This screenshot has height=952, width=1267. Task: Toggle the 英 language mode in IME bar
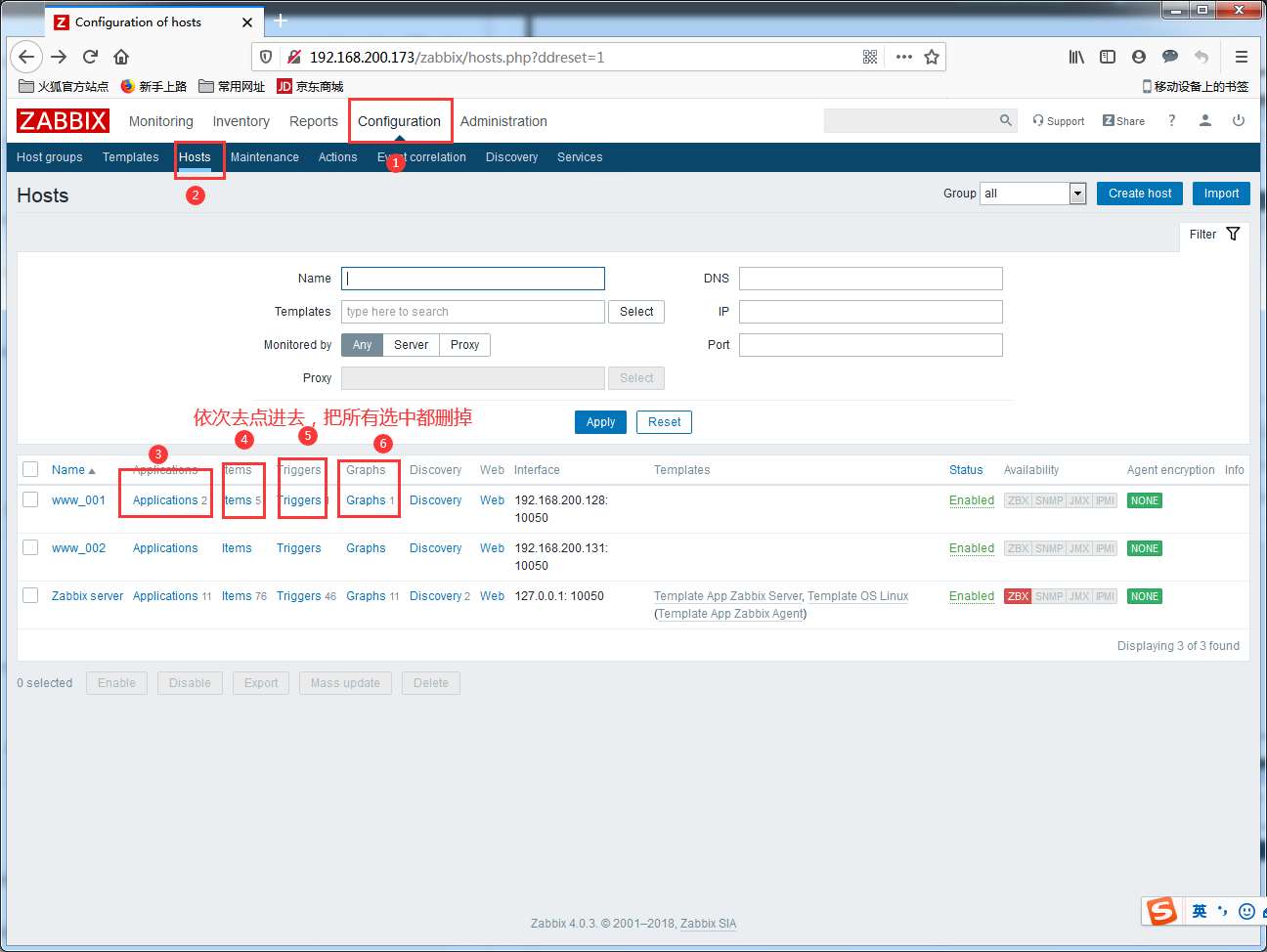[1200, 911]
